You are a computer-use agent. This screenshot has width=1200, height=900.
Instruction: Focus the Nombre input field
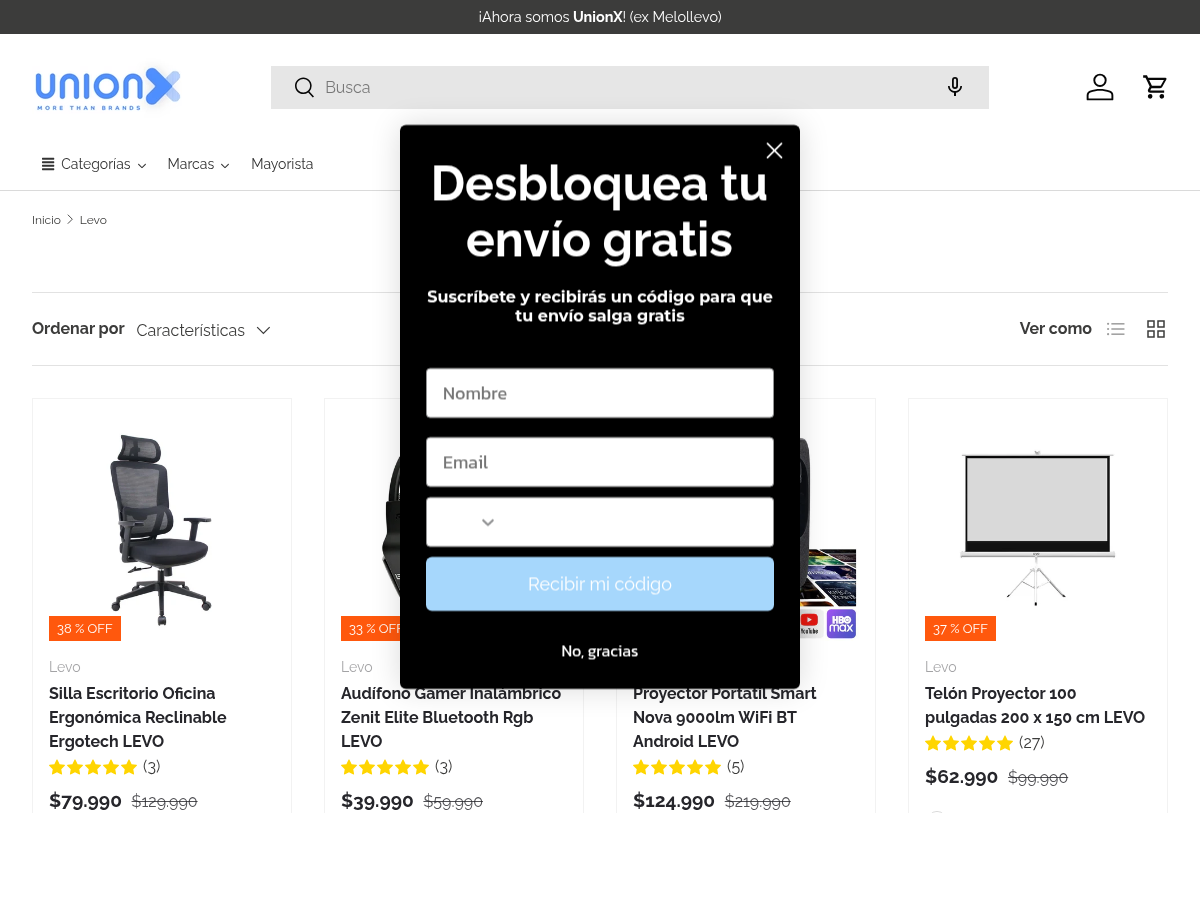pyautogui.click(x=600, y=393)
